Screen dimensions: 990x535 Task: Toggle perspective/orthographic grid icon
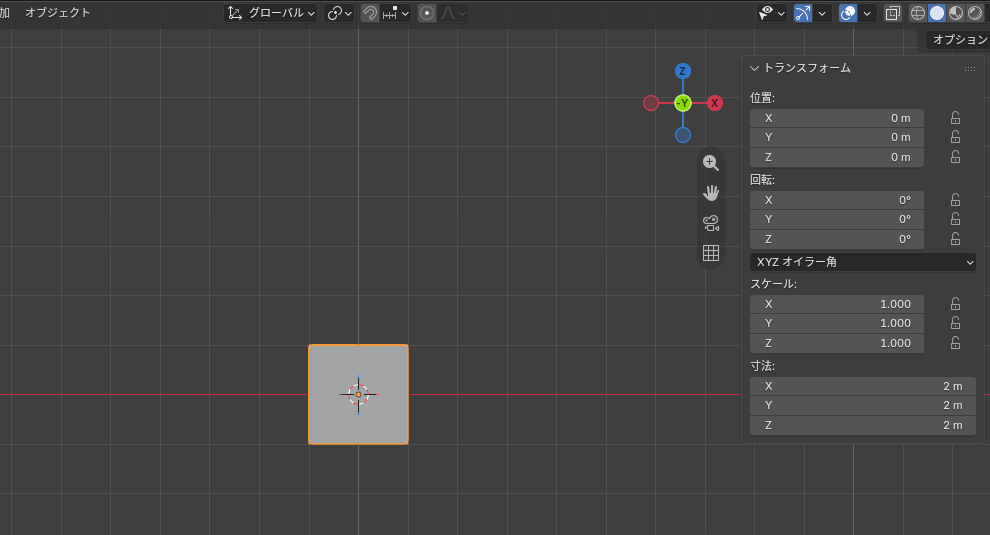711,253
